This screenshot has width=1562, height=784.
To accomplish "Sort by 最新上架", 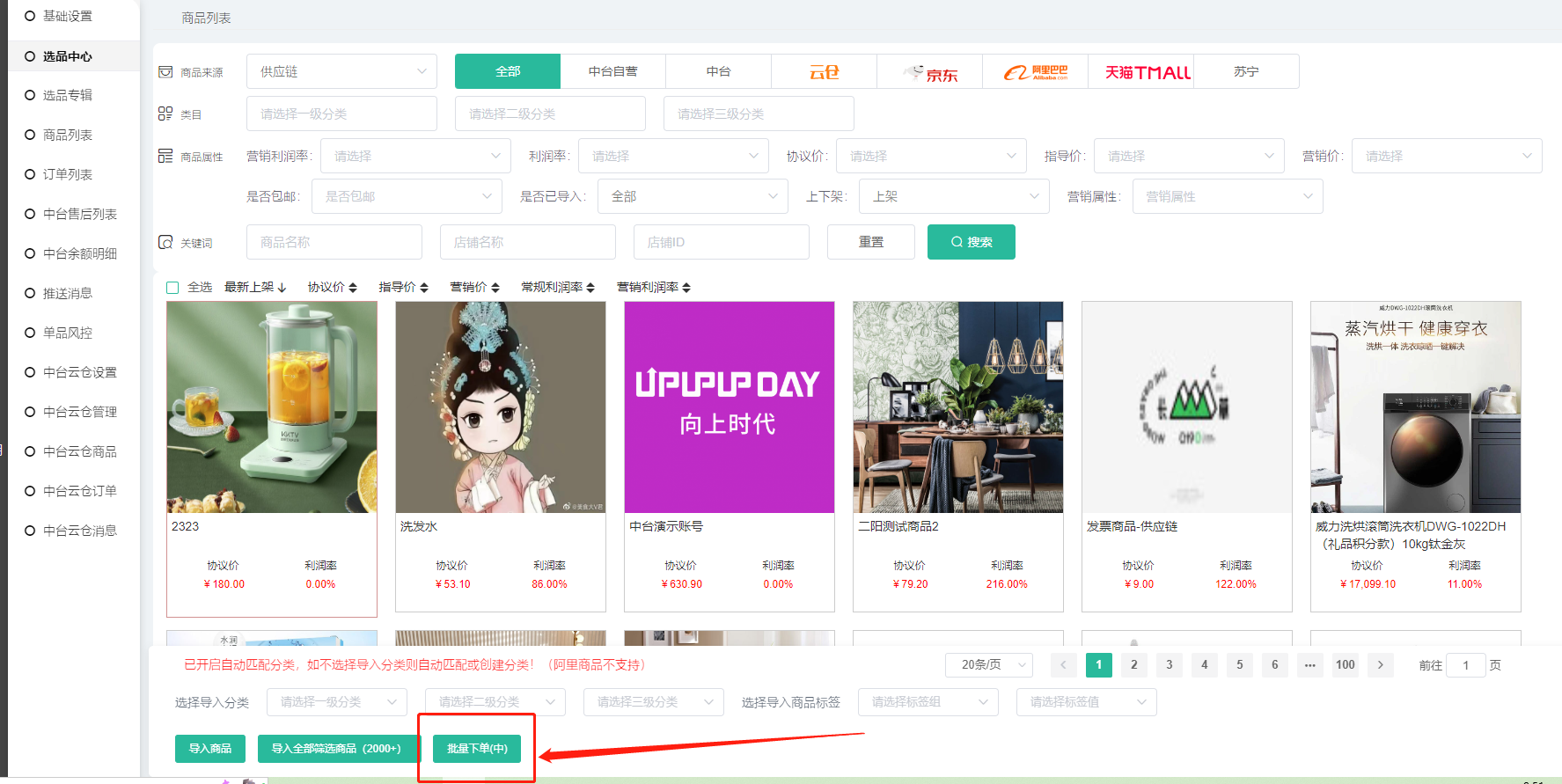I will (x=255, y=288).
